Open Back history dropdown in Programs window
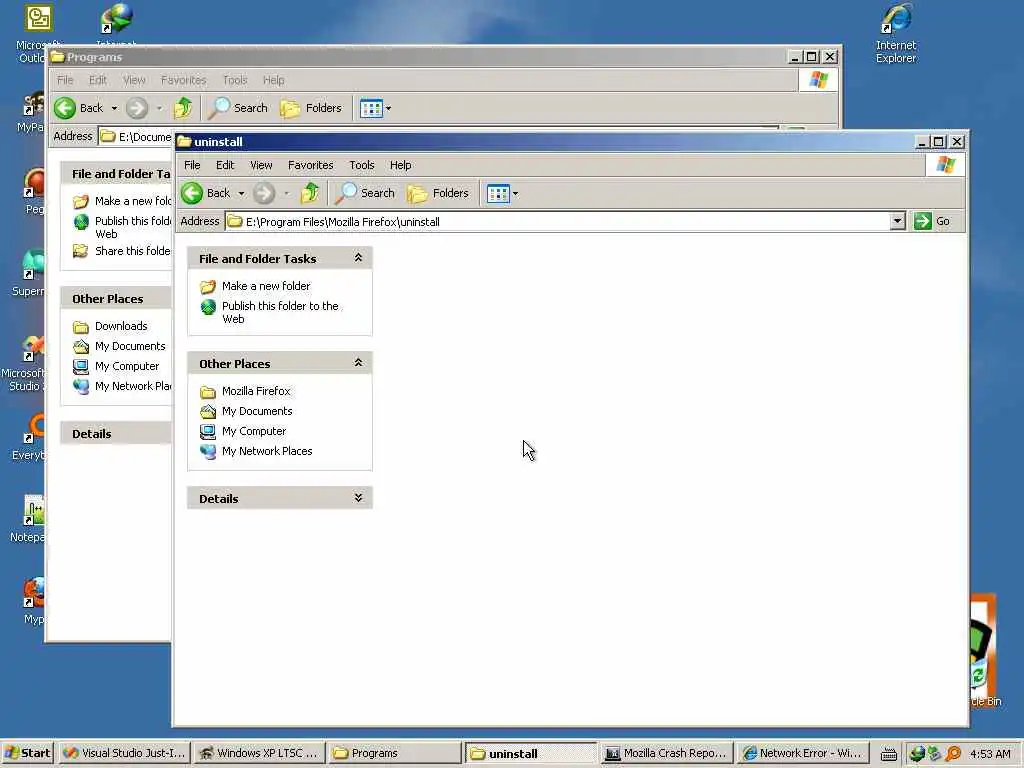Image resolution: width=1024 pixels, height=768 pixels. click(x=114, y=108)
